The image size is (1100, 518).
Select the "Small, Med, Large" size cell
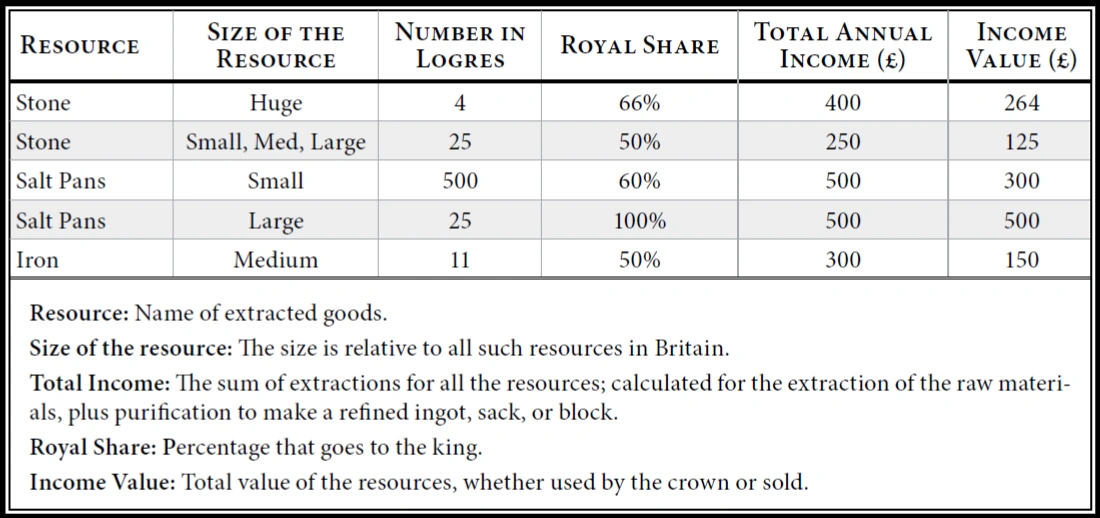(x=276, y=142)
